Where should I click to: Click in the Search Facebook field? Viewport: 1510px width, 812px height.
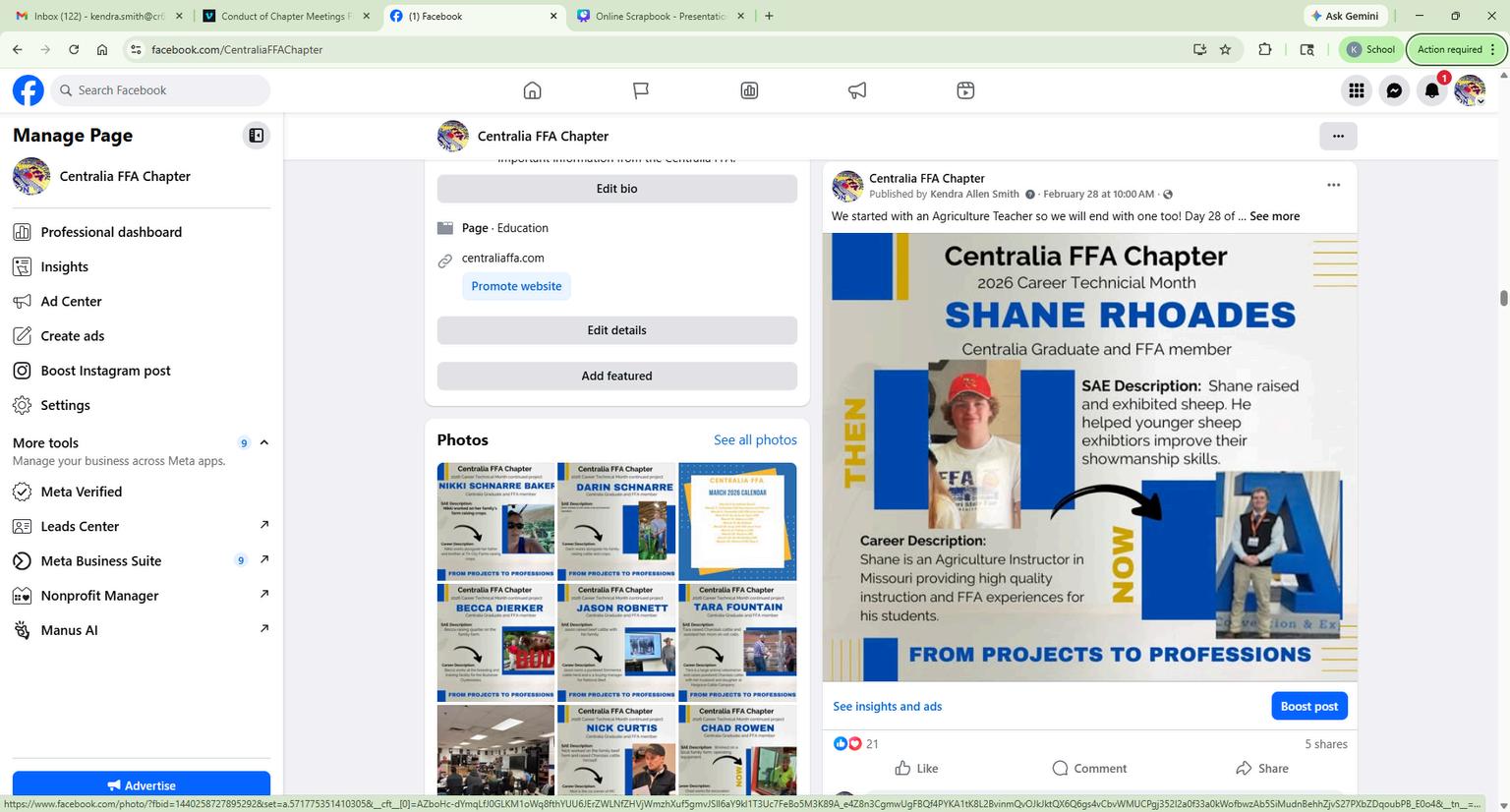point(161,90)
